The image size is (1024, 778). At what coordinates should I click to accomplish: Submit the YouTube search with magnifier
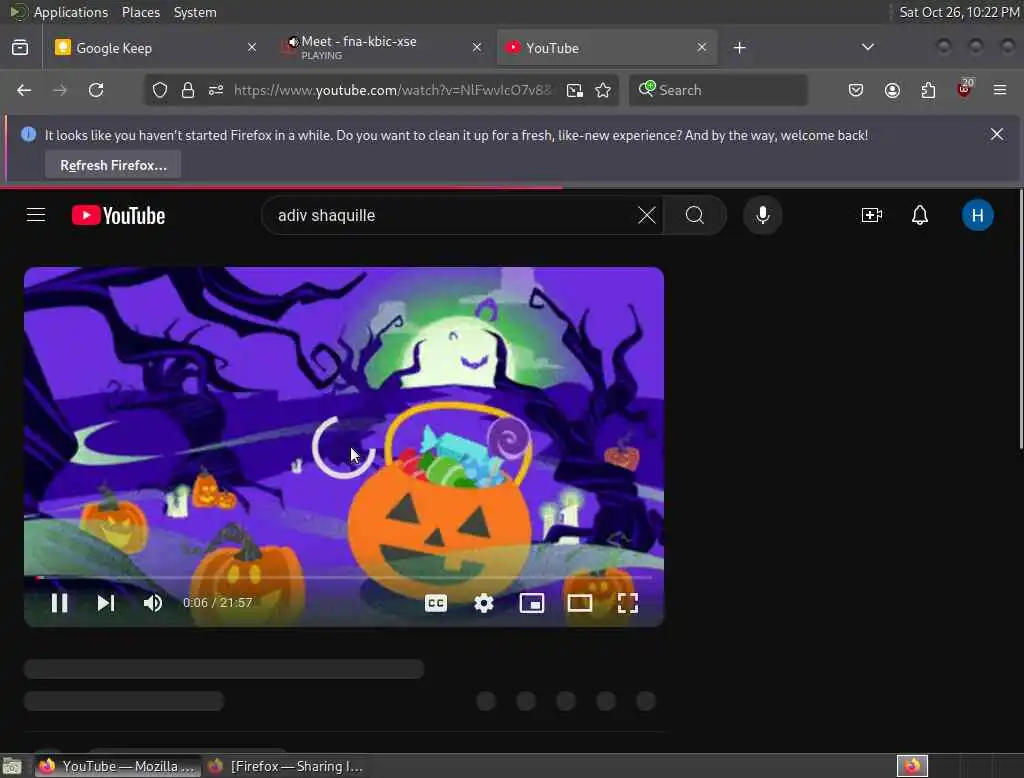click(x=695, y=215)
